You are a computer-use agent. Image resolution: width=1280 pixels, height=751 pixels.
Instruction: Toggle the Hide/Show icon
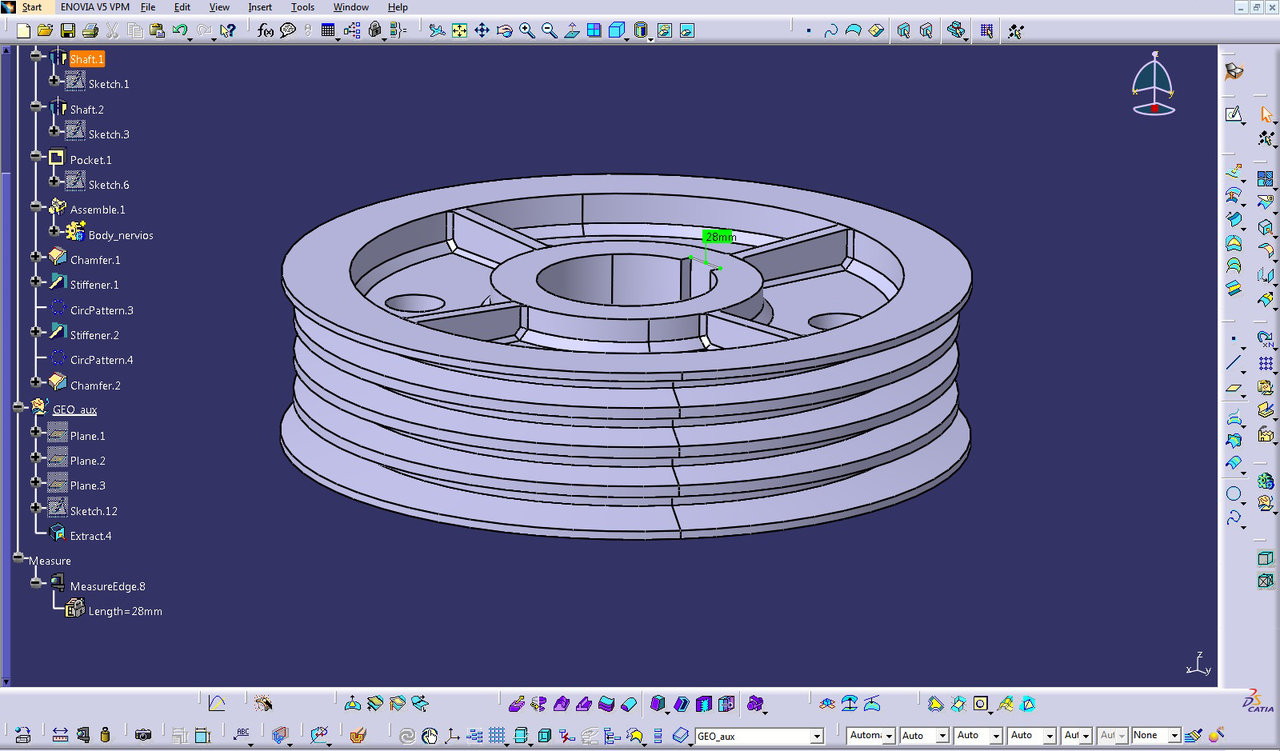tap(664, 31)
